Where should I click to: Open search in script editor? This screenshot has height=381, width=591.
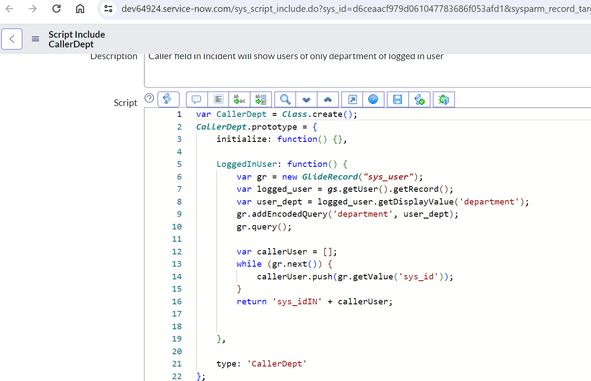pos(285,99)
